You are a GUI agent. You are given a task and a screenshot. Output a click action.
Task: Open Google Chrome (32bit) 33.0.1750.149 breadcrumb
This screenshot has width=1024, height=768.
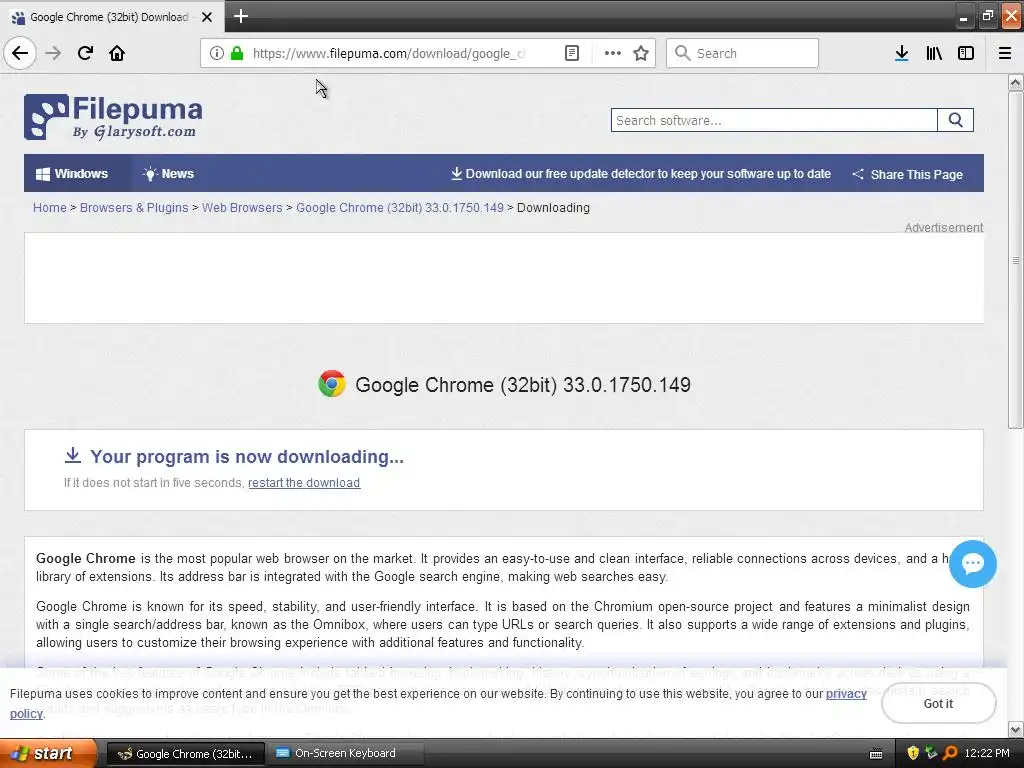[400, 208]
